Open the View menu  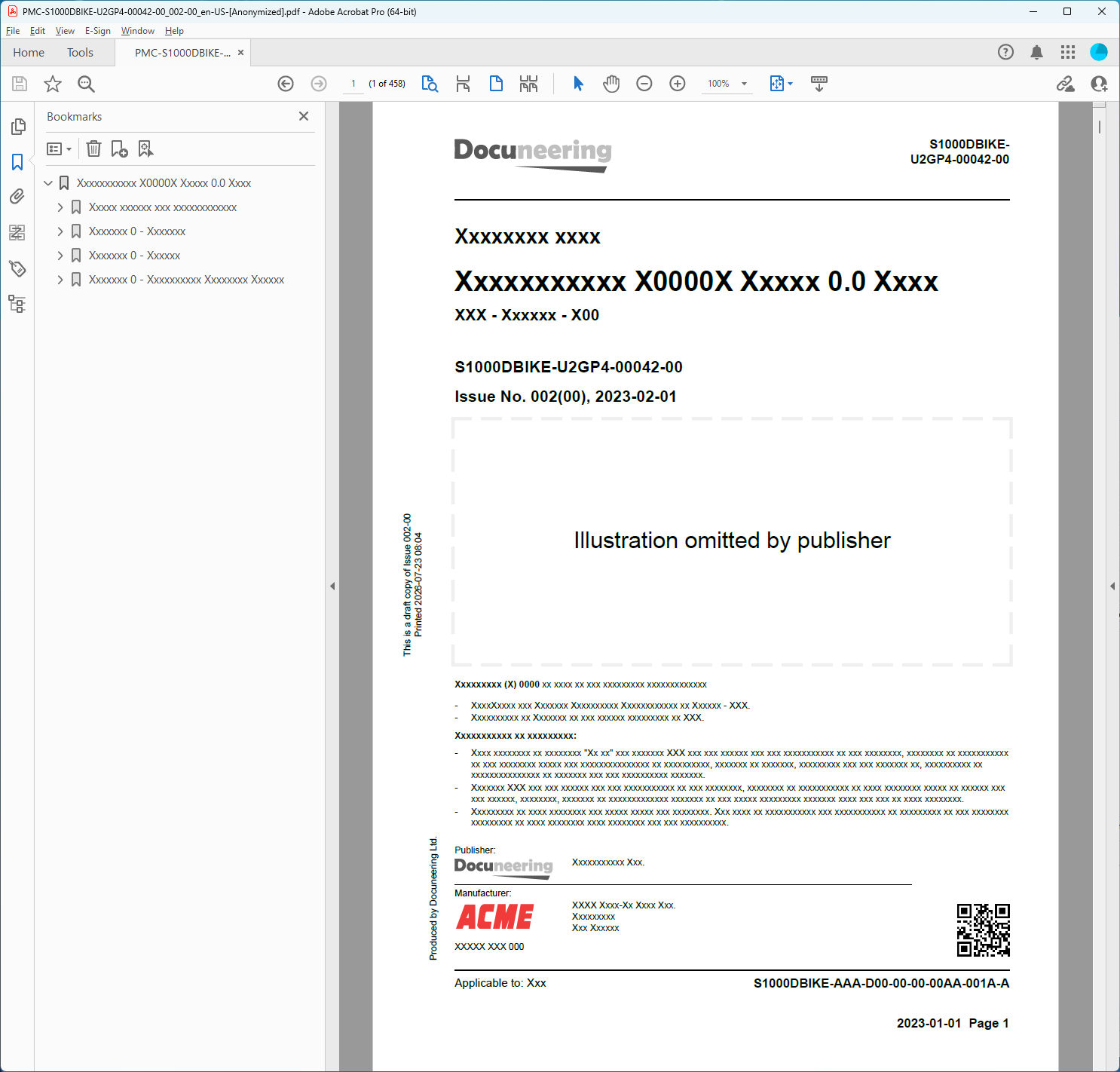click(x=65, y=31)
